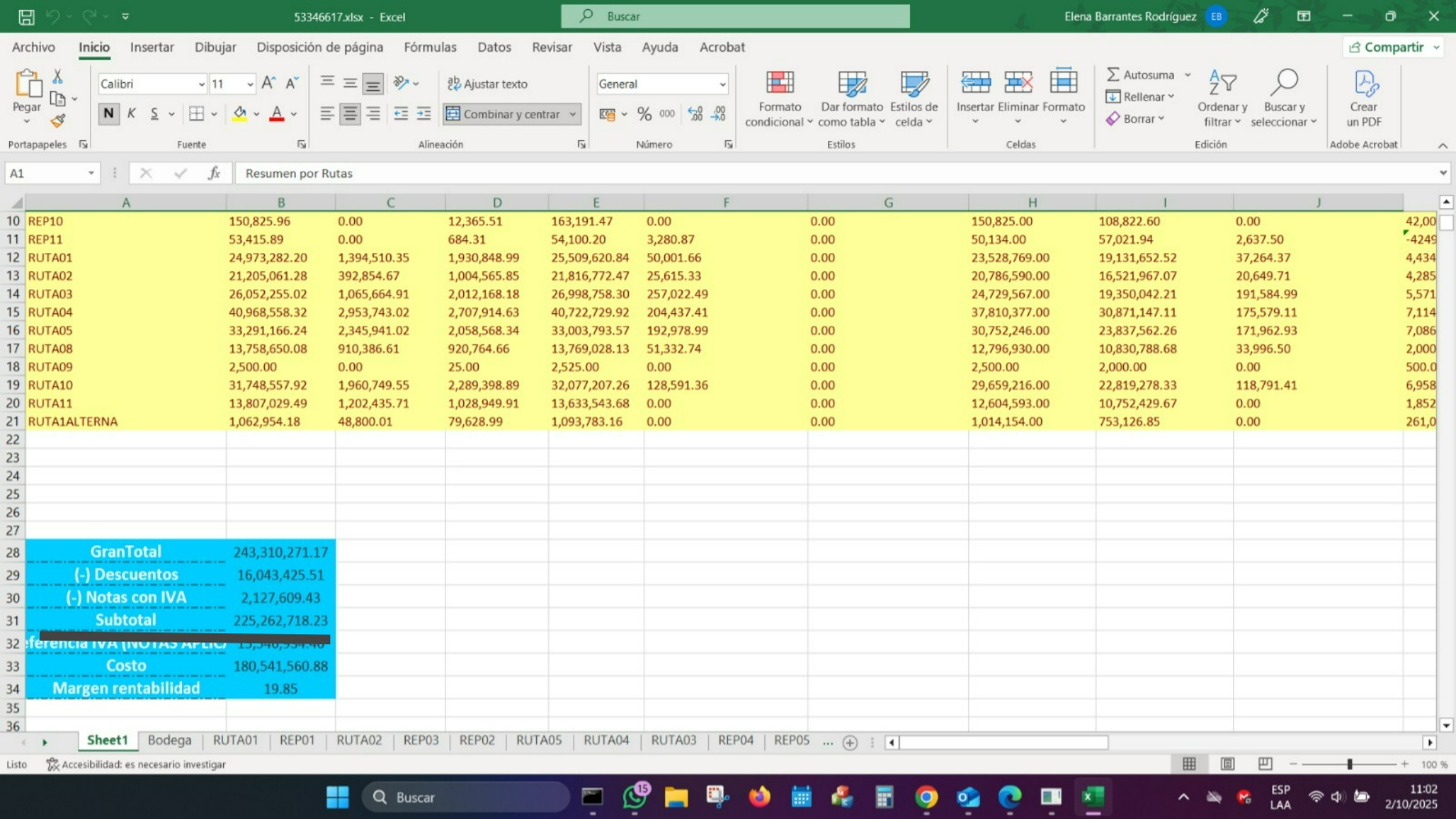Click the Insert Function fx icon

[215, 173]
